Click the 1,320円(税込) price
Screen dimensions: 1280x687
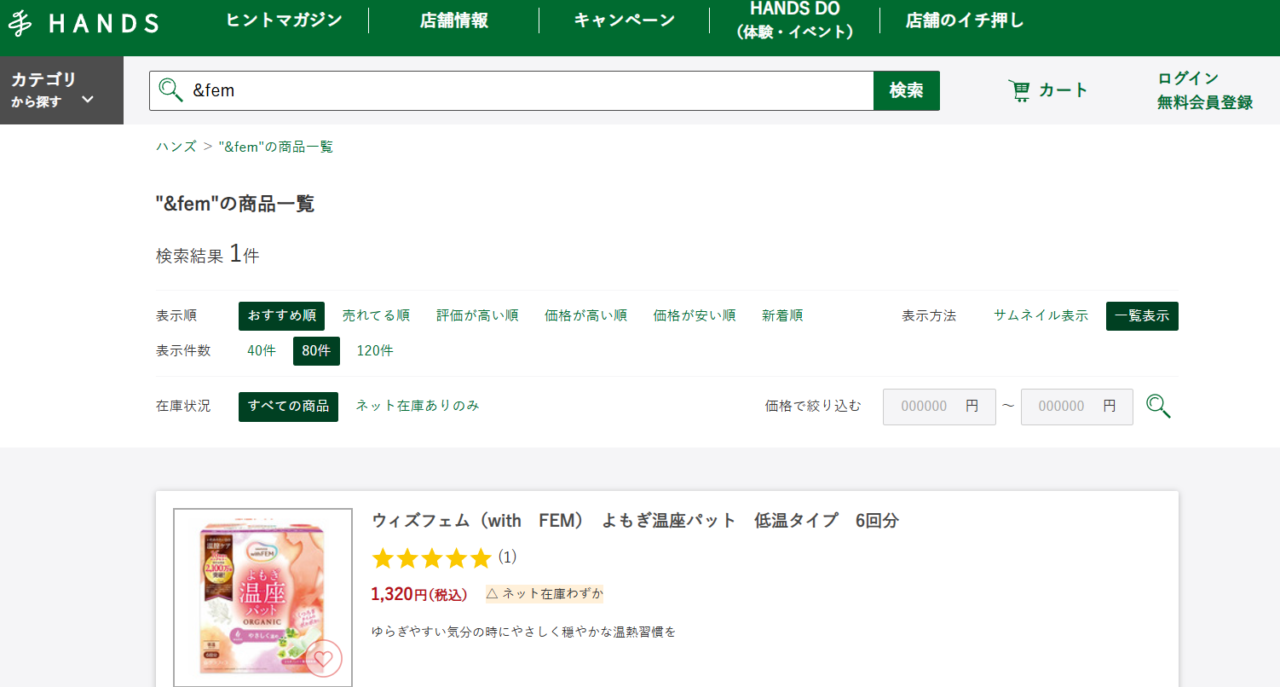419,594
